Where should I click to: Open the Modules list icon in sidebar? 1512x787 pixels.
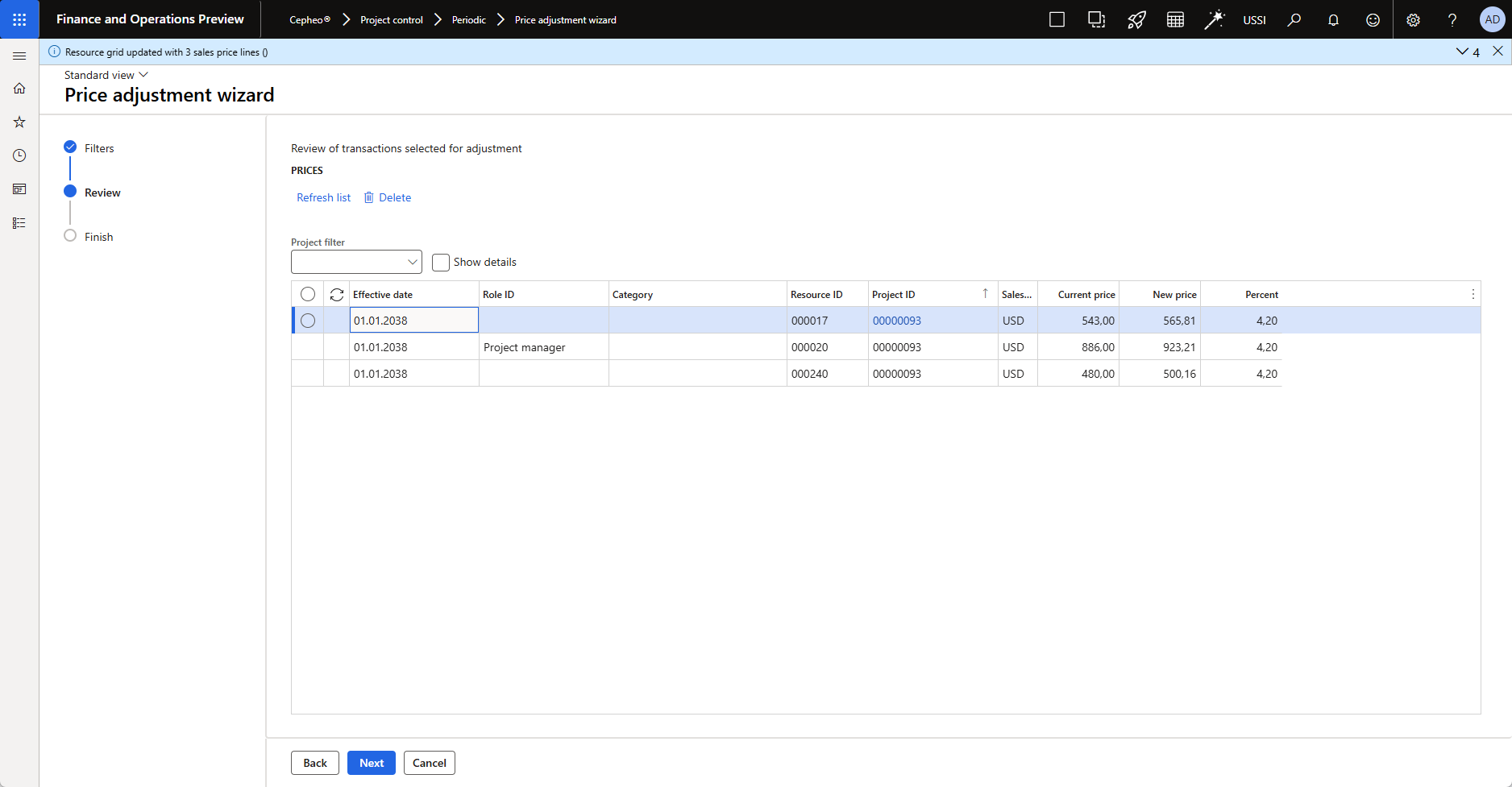[x=19, y=223]
